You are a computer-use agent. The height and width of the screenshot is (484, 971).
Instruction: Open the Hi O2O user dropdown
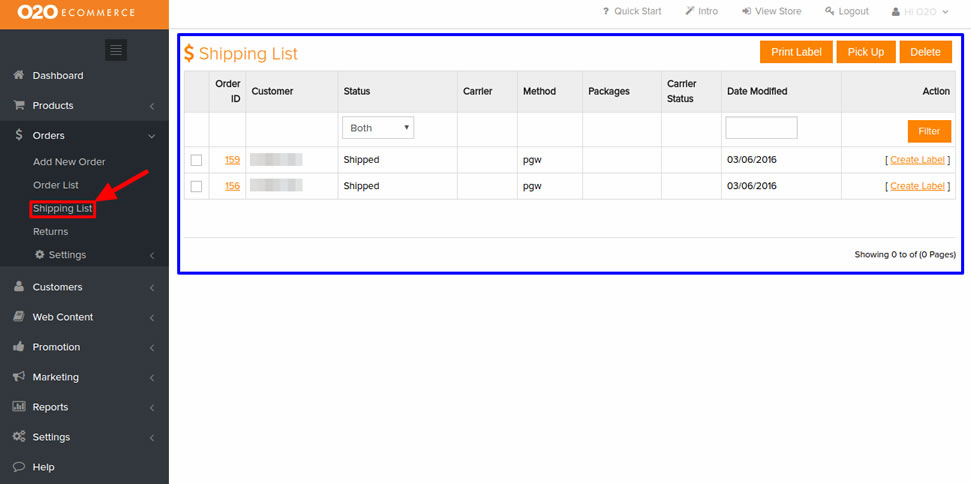pyautogui.click(x=919, y=12)
